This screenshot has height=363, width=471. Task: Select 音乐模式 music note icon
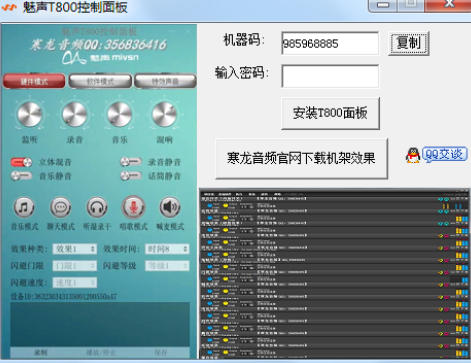pyautogui.click(x=24, y=207)
